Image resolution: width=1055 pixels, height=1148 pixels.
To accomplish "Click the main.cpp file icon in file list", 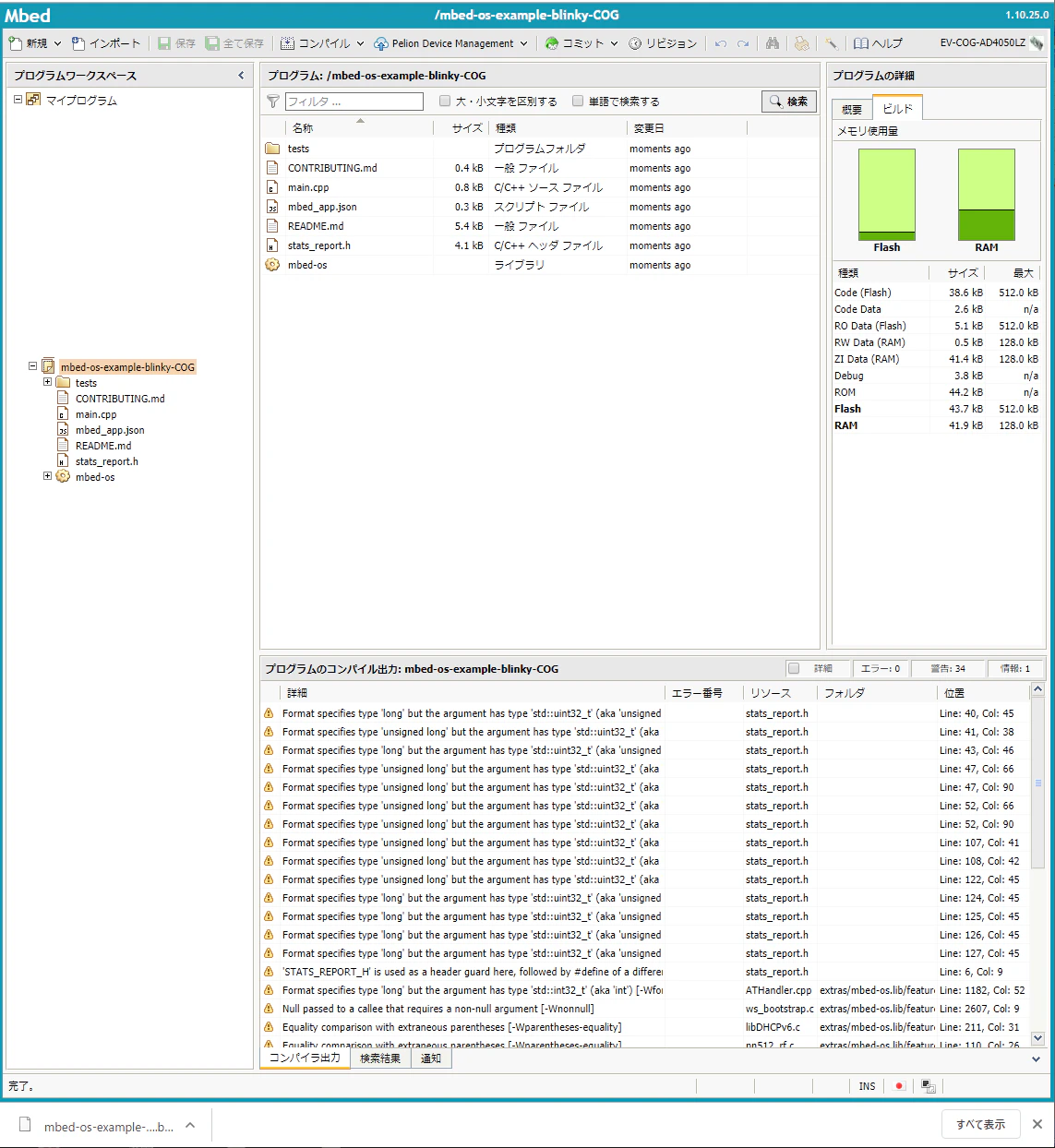I will pos(272,187).
